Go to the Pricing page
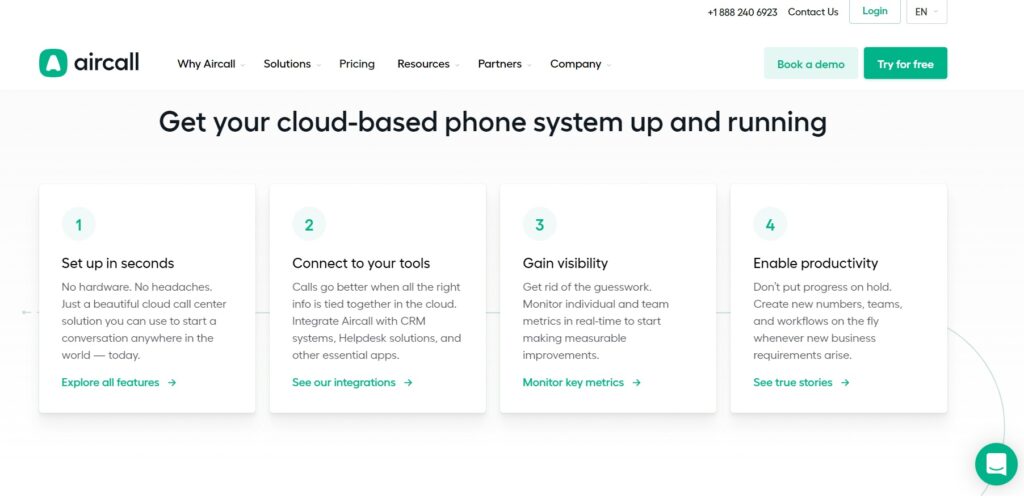 [357, 64]
